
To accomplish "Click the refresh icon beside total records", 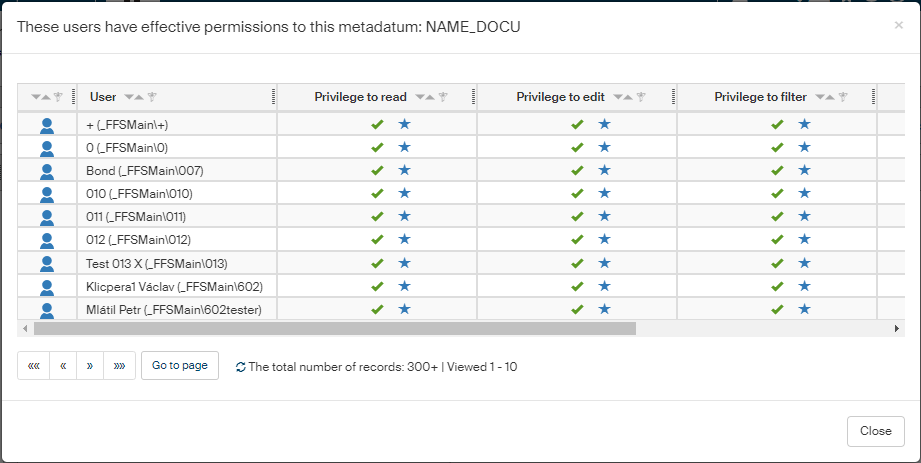I will 240,367.
